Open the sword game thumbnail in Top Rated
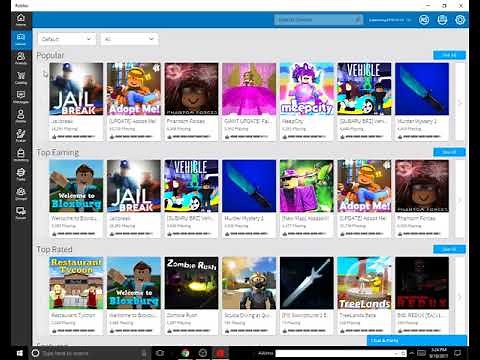The image size is (480, 360). (x=307, y=283)
